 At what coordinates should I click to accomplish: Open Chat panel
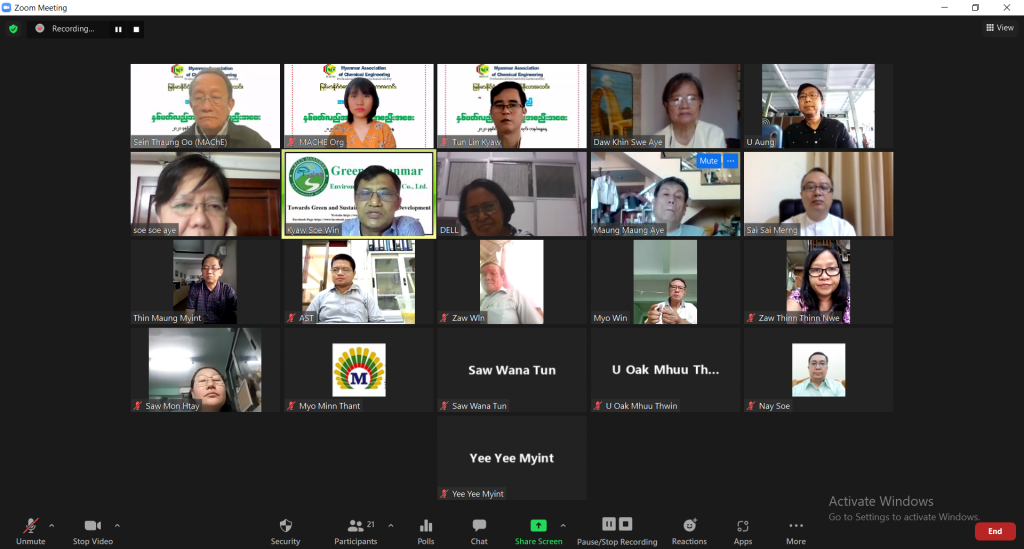pos(479,531)
